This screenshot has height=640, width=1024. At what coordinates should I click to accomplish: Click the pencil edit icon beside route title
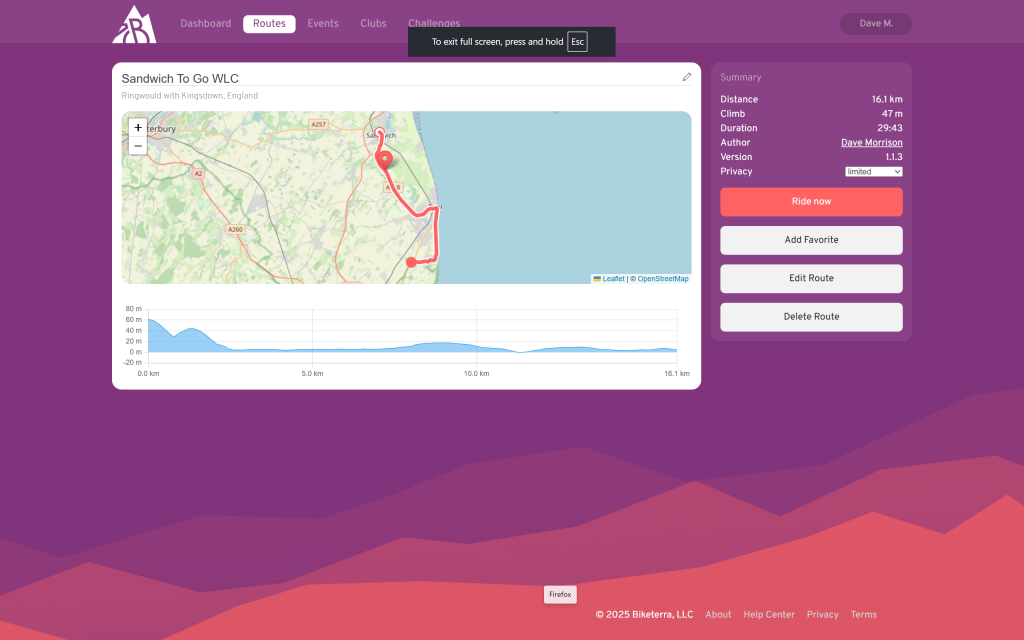687,77
